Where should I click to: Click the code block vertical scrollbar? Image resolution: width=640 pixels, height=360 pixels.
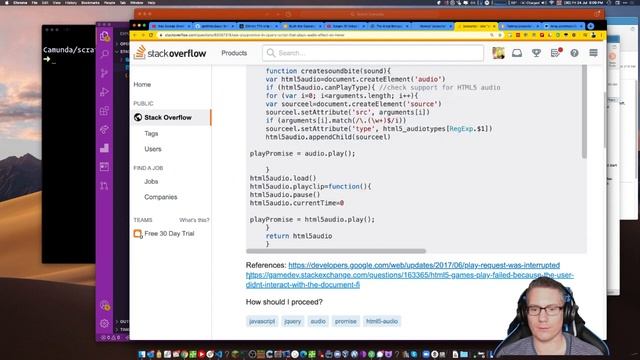[x=584, y=111]
